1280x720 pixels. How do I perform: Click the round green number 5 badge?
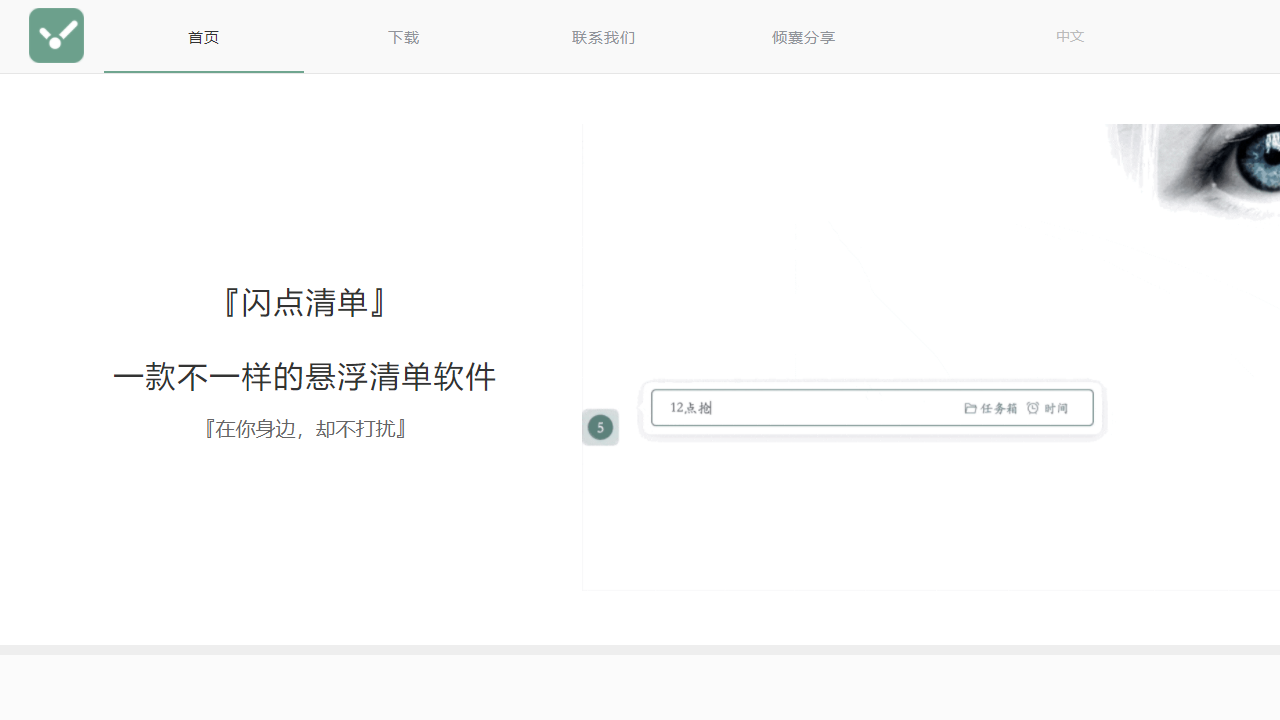point(600,428)
